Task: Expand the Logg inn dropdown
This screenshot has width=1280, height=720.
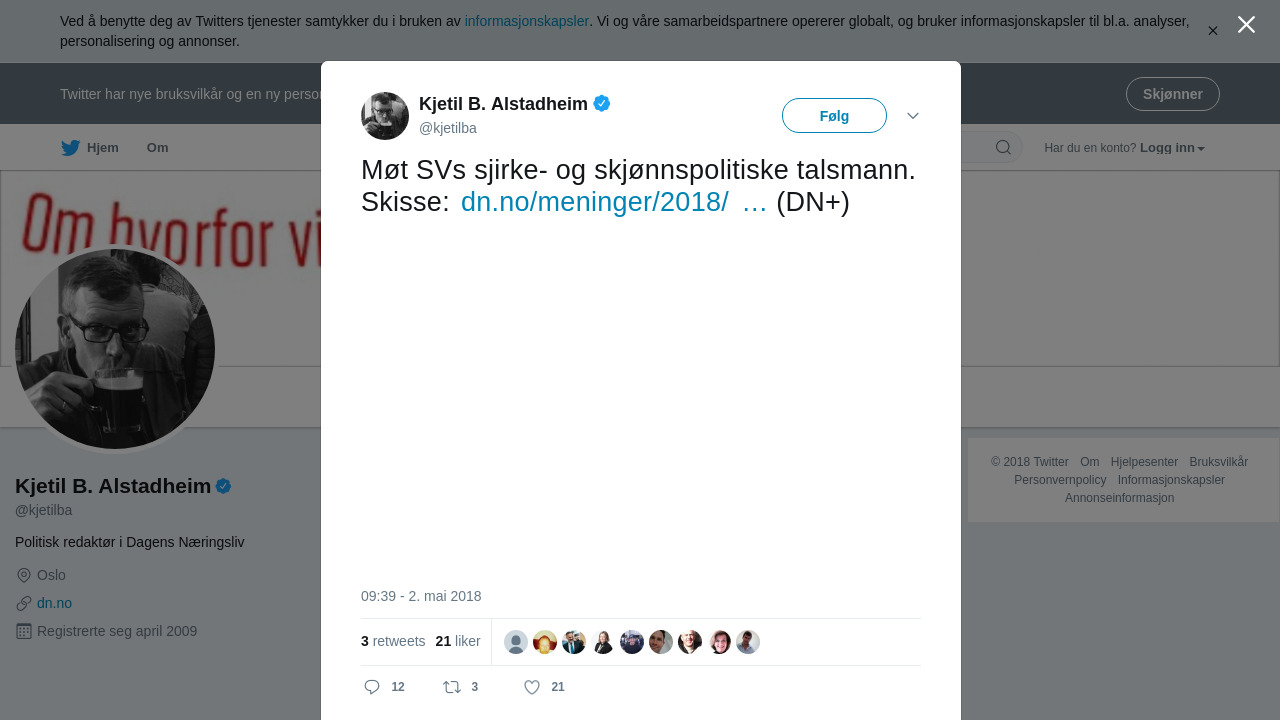Action: pyautogui.click(x=1172, y=148)
